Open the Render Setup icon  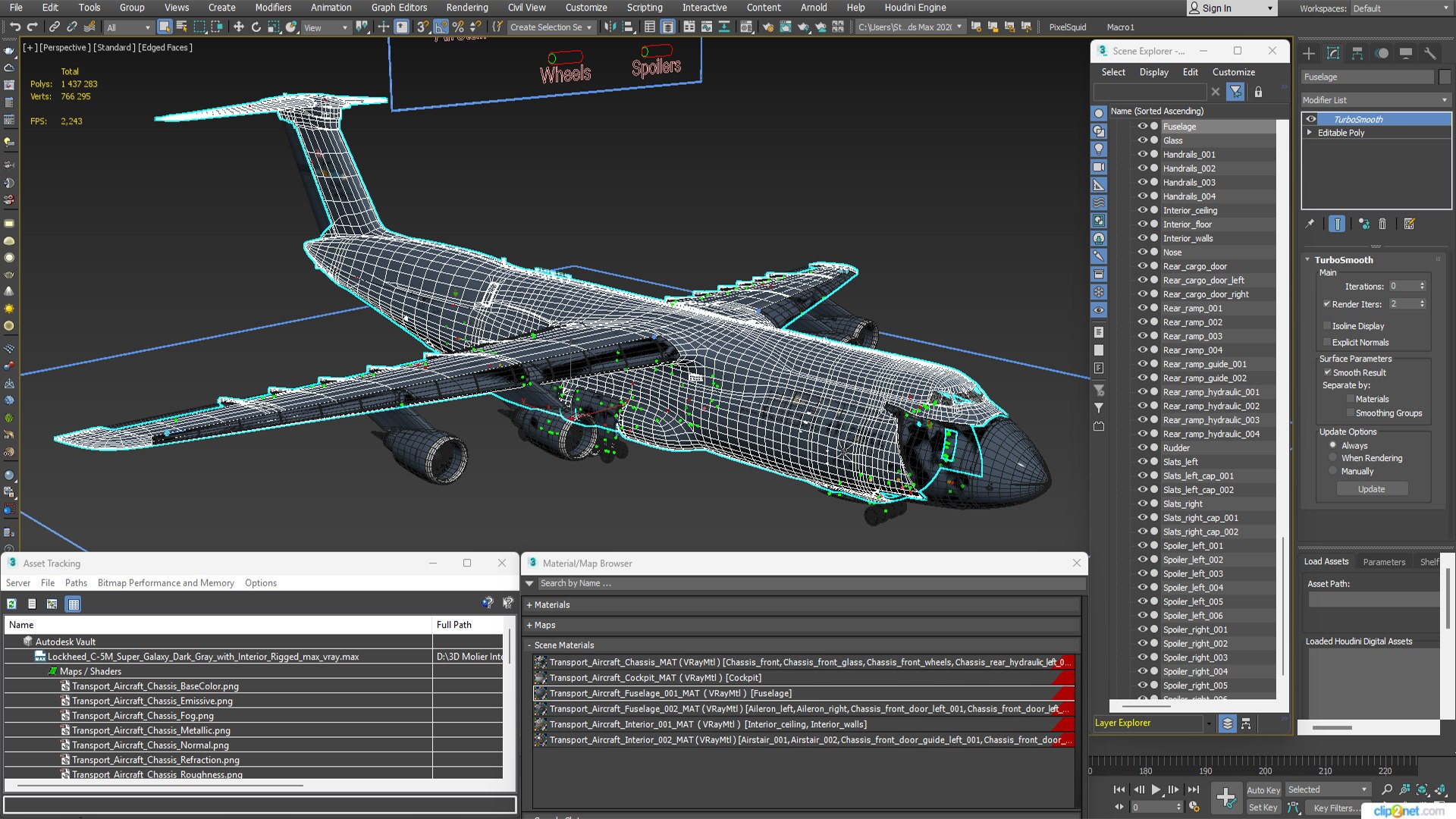tap(768, 27)
